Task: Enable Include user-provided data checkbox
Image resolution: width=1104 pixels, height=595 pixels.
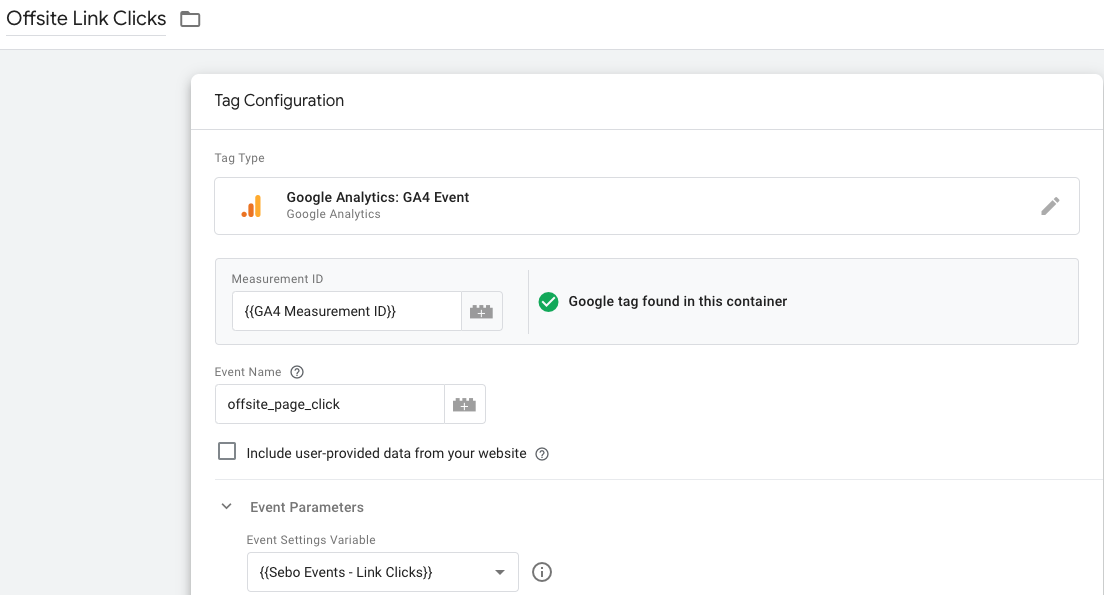Action: (x=227, y=451)
